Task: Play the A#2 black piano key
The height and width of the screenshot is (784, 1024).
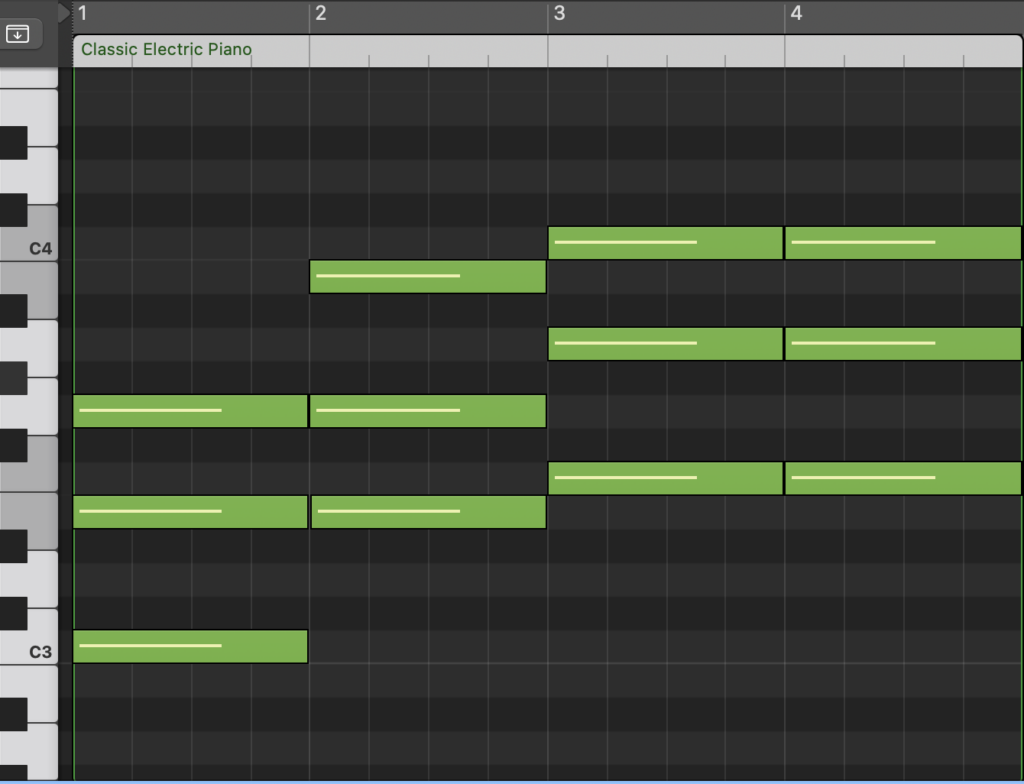Action: click(13, 714)
